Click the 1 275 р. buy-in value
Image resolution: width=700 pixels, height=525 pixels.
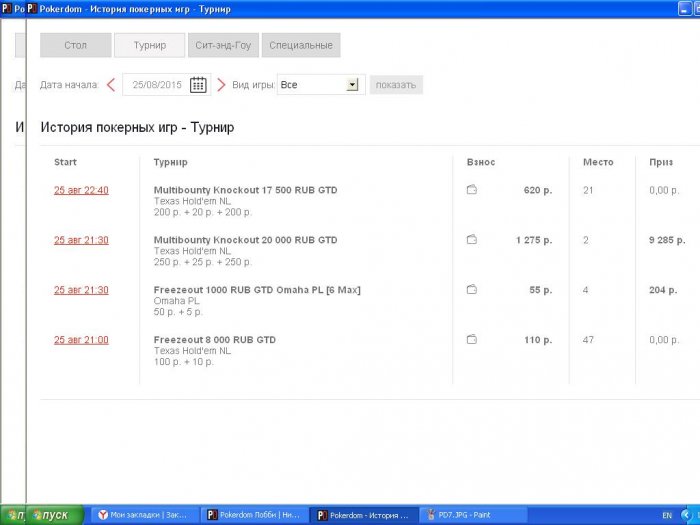click(x=534, y=240)
